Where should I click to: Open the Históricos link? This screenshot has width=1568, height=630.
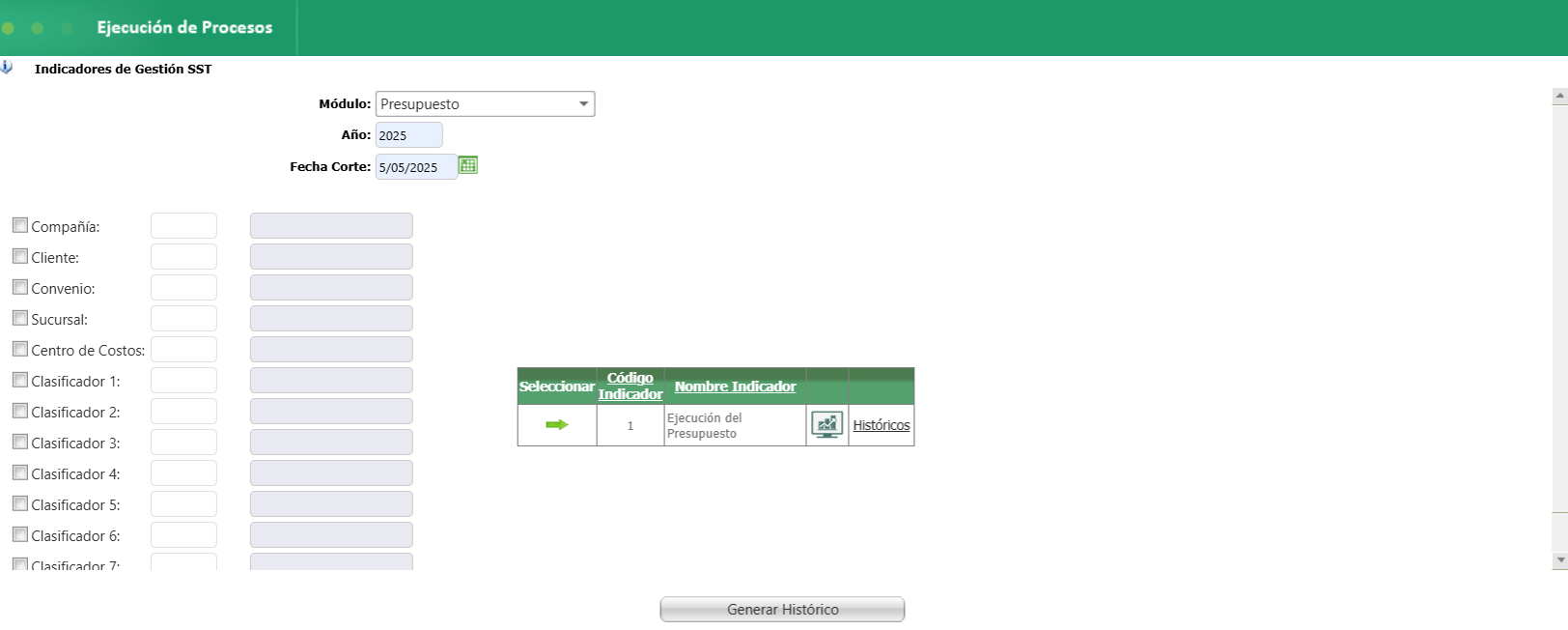pos(881,425)
